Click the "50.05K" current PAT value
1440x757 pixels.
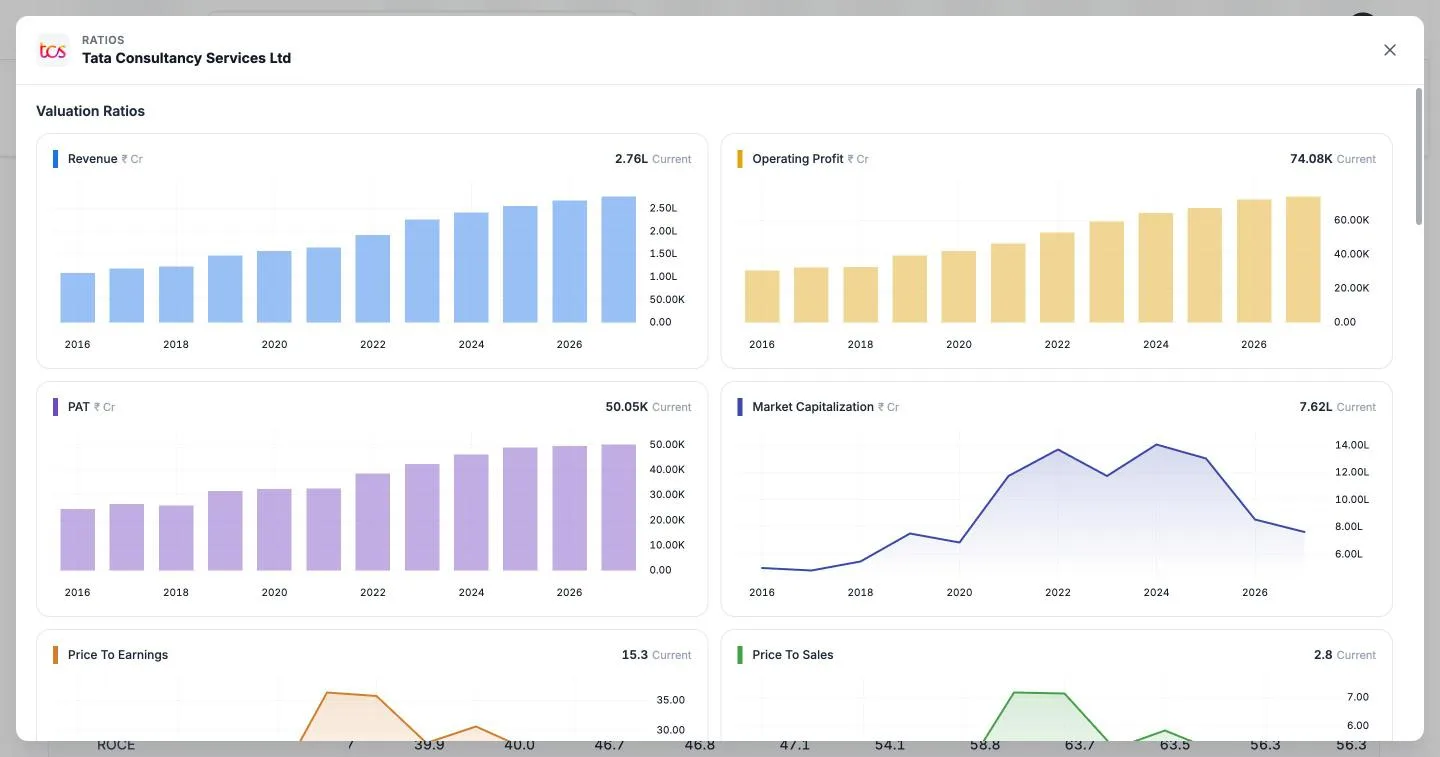[x=627, y=407]
